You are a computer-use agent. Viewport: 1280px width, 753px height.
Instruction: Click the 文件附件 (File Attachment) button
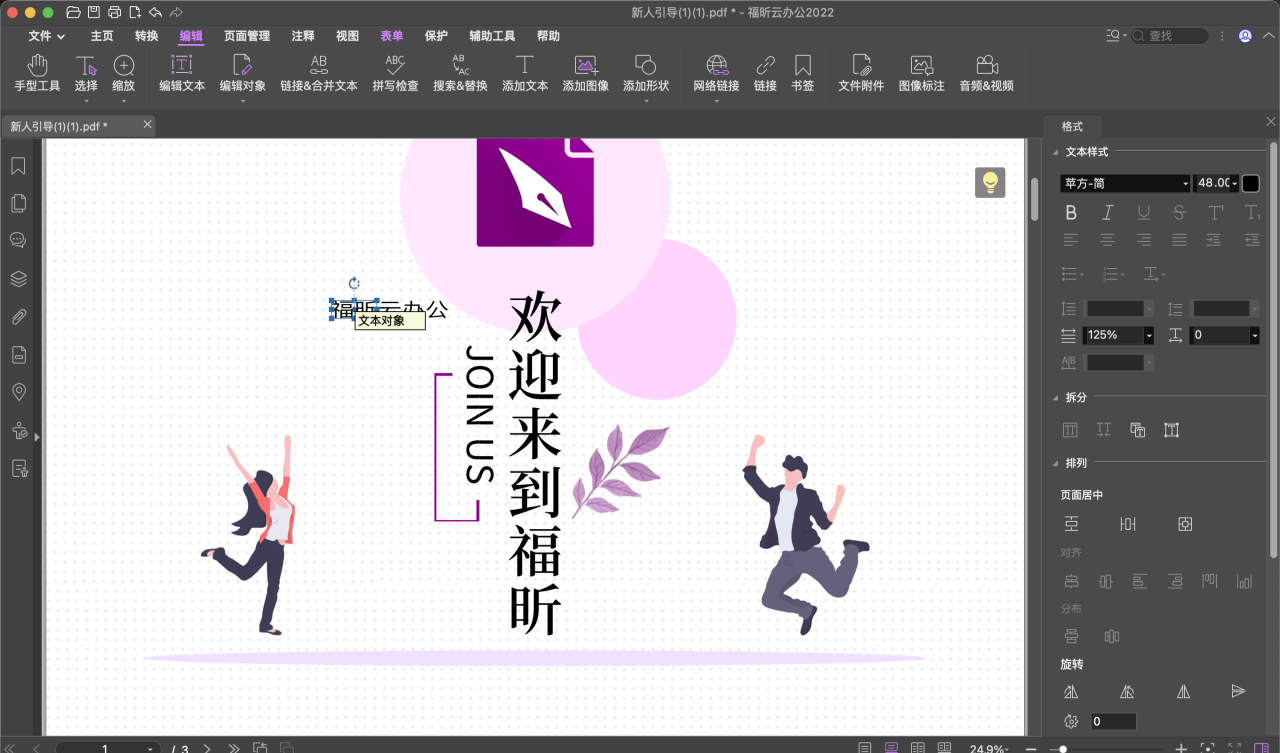click(x=860, y=75)
